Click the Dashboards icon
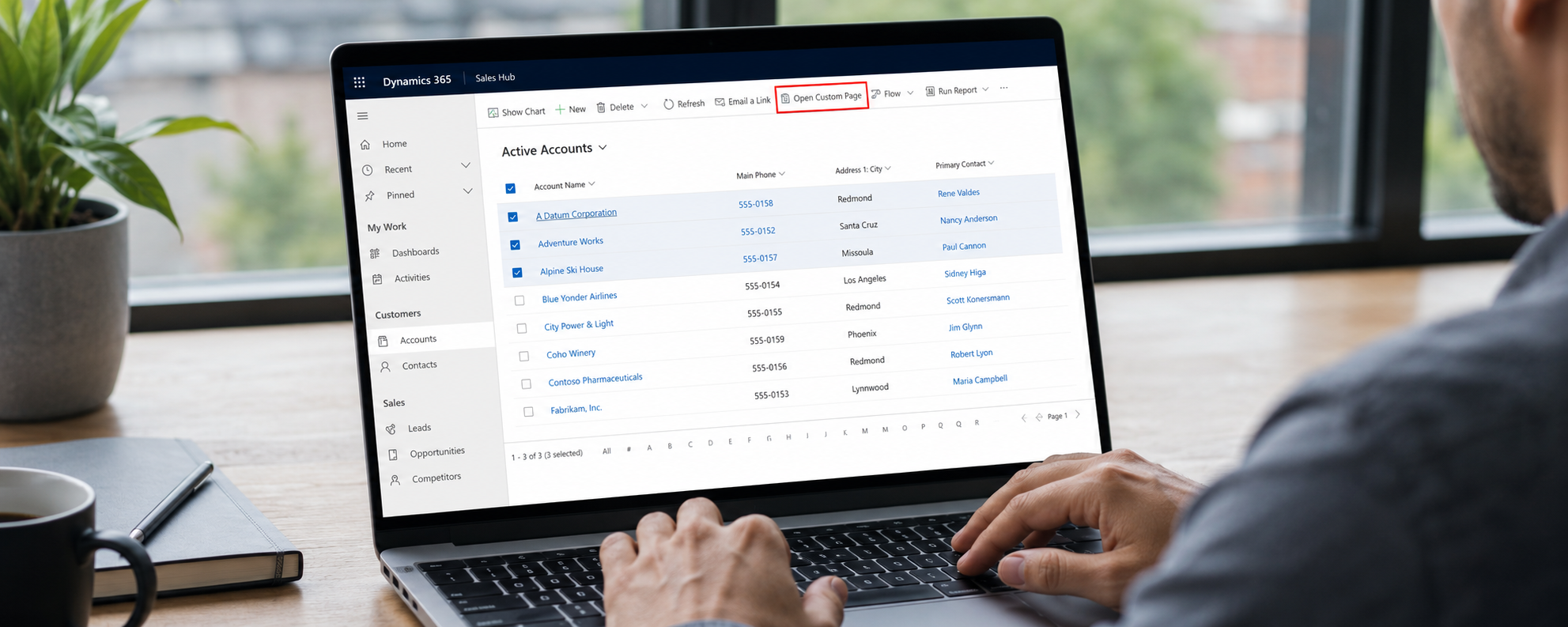This screenshot has width=1568, height=627. pos(375,253)
